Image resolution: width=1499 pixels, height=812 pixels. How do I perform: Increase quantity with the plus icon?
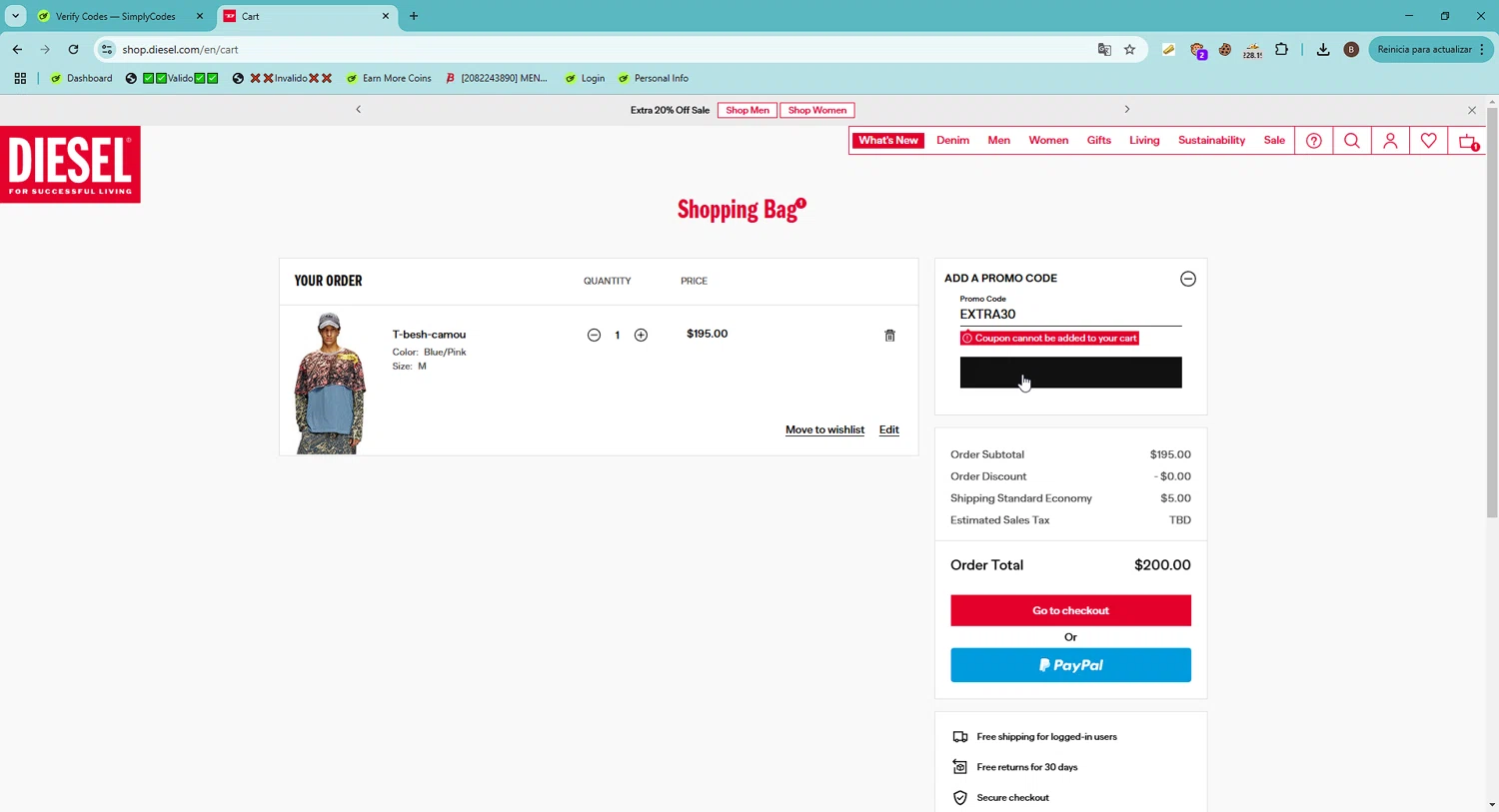[641, 335]
